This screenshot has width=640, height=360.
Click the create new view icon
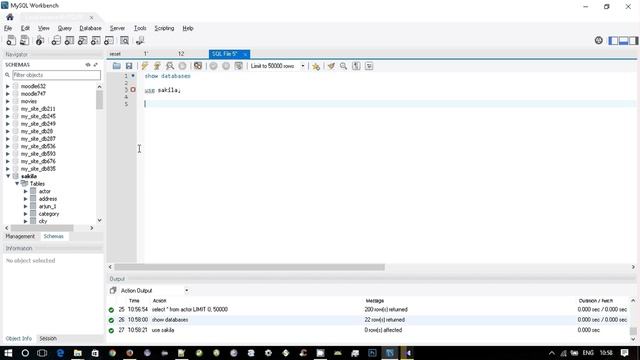click(82, 40)
